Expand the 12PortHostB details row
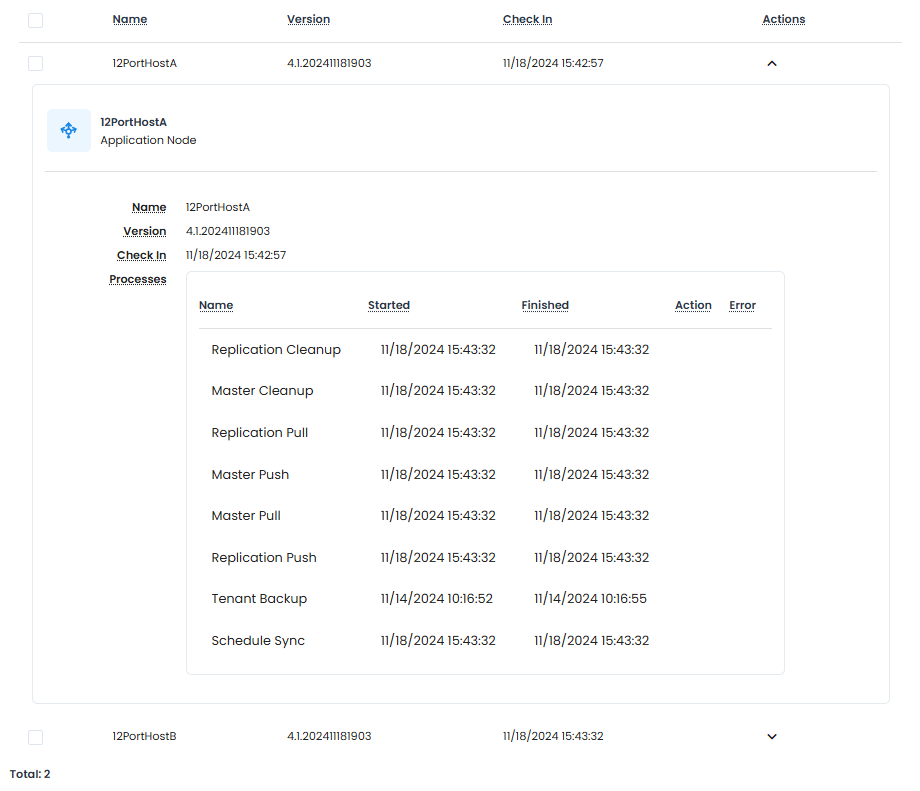Image resolution: width=920 pixels, height=791 pixels. click(x=771, y=737)
